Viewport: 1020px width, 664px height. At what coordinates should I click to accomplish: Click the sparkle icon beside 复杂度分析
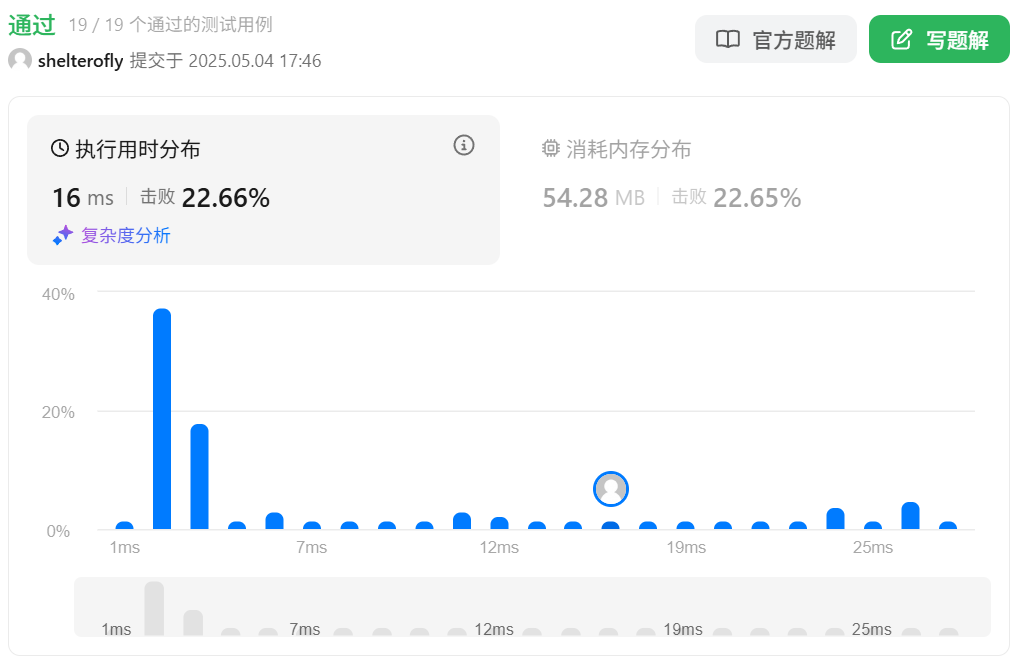(x=62, y=235)
